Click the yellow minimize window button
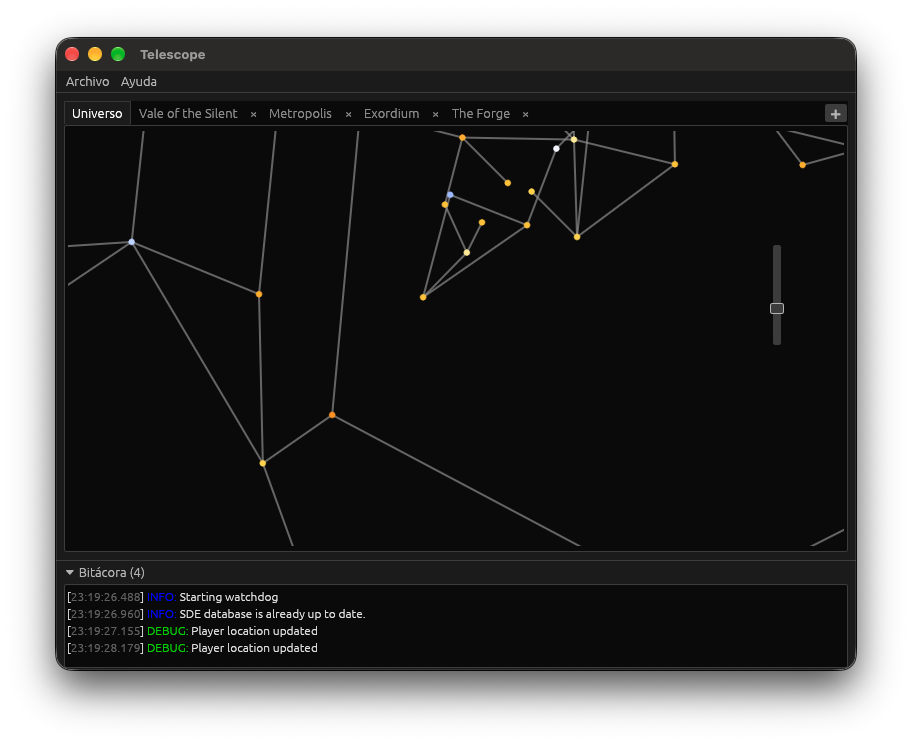 pyautogui.click(x=95, y=54)
